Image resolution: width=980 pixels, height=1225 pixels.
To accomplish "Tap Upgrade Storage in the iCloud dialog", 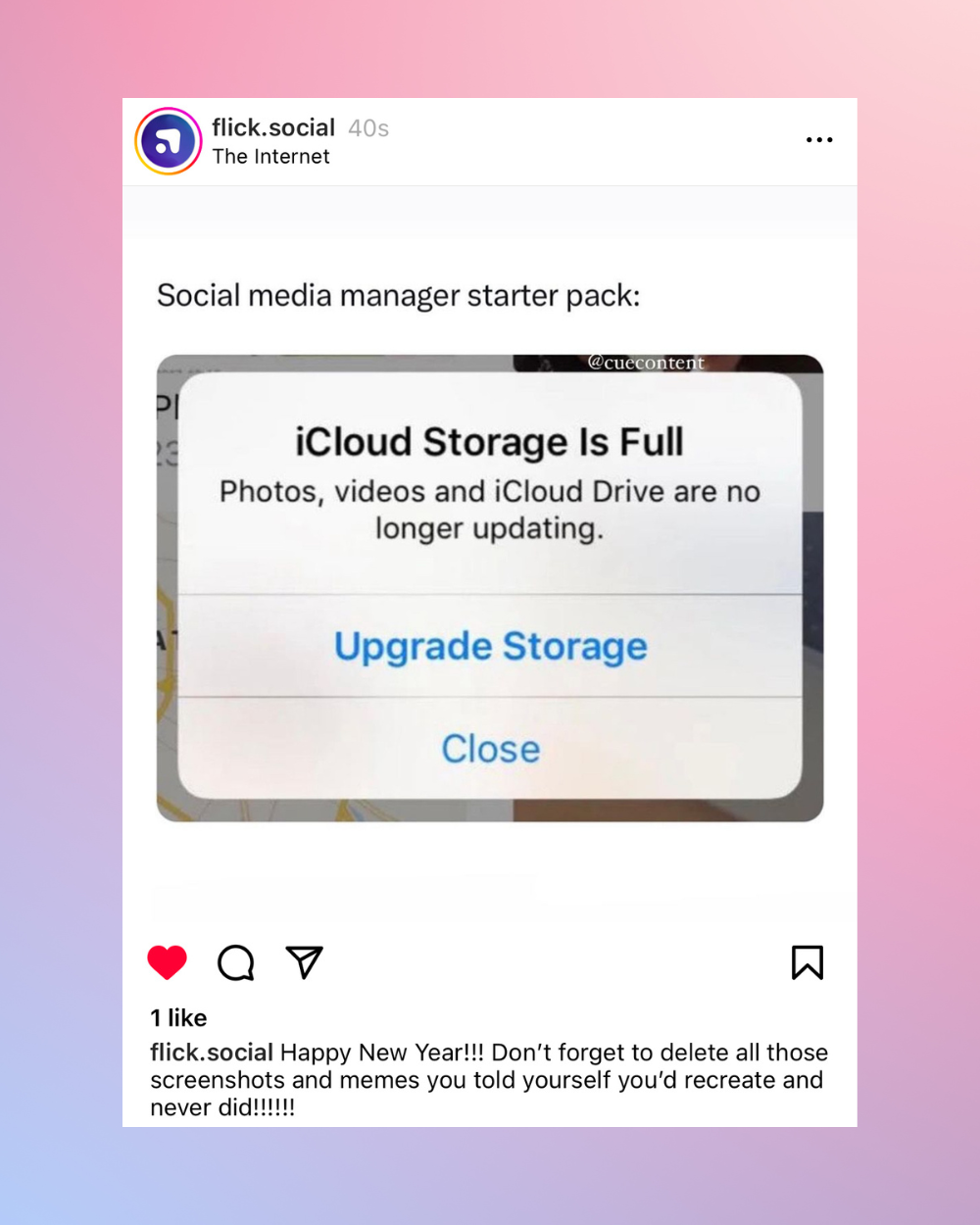I will [x=490, y=646].
